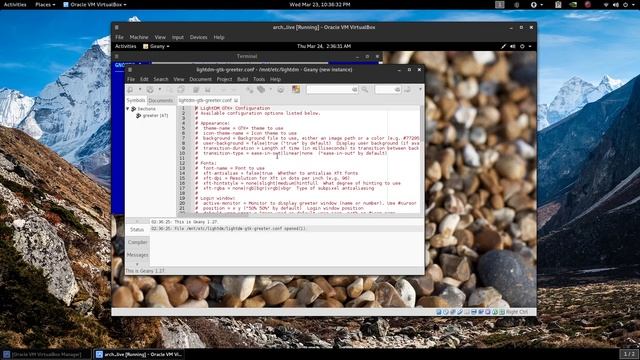Click the guest top bar volume icon

point(513,47)
